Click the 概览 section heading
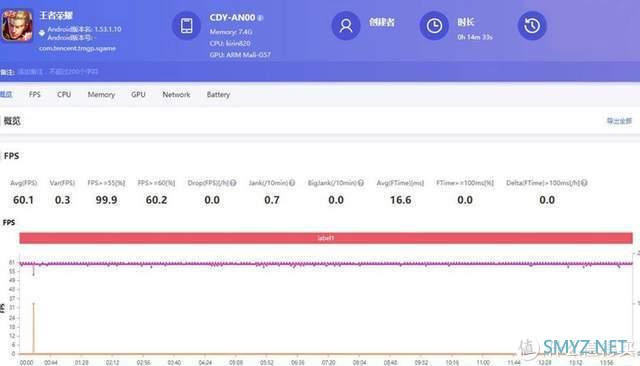Image resolution: width=640 pixels, height=366 pixels. point(12,121)
